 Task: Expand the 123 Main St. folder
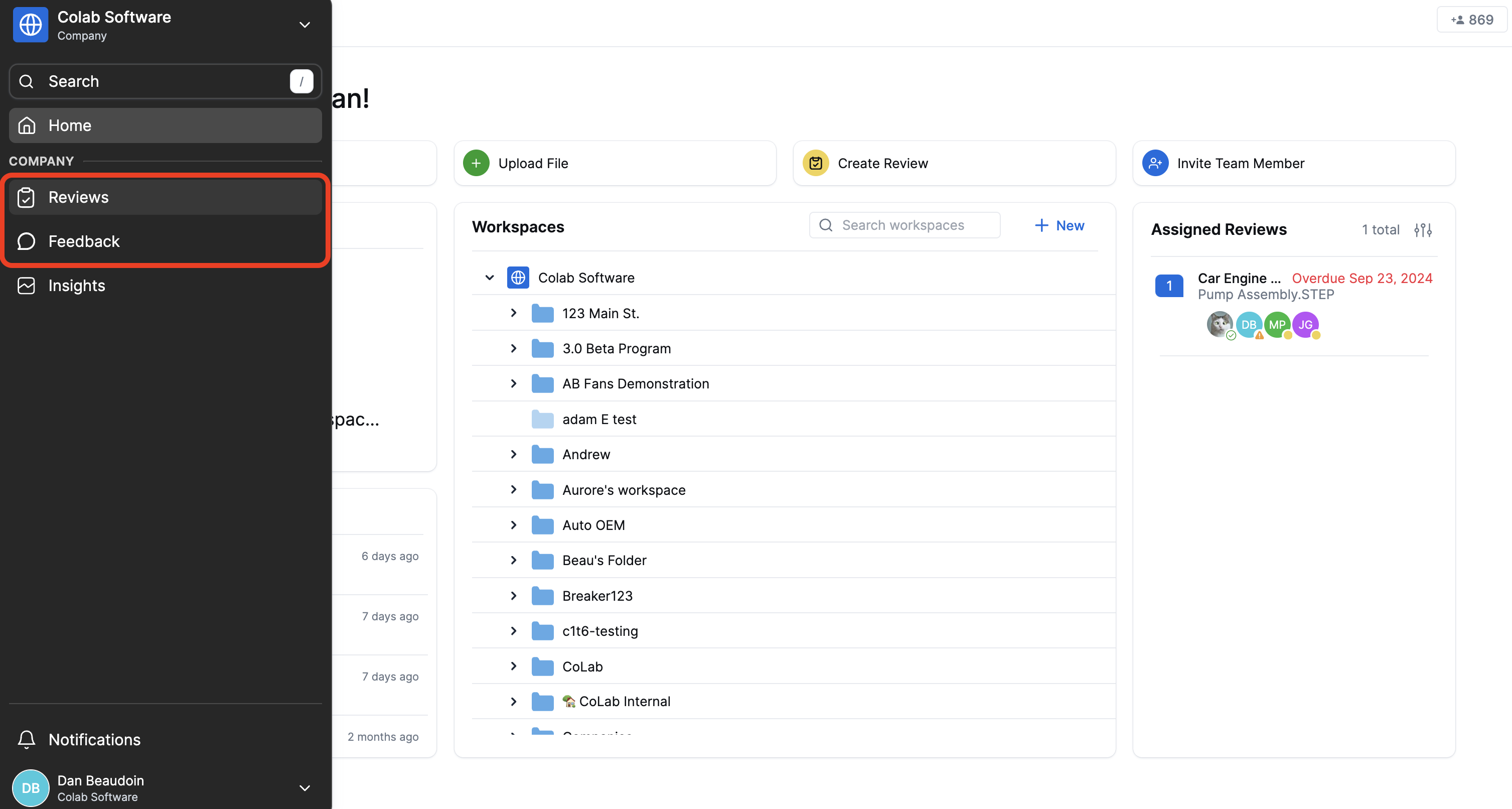click(x=513, y=313)
